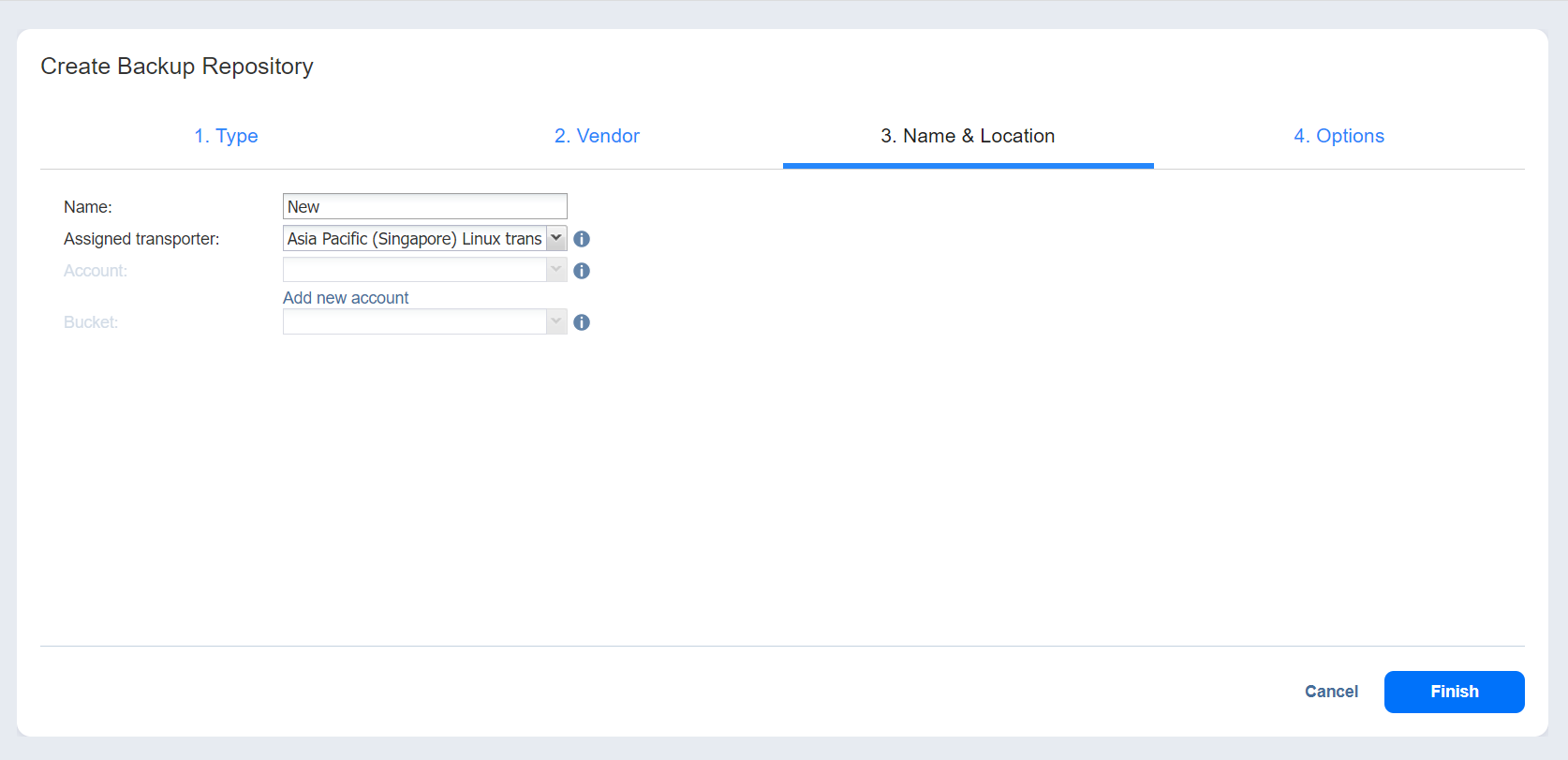Select the 3. Name & Location tab
The height and width of the screenshot is (760, 1568).
[x=968, y=136]
